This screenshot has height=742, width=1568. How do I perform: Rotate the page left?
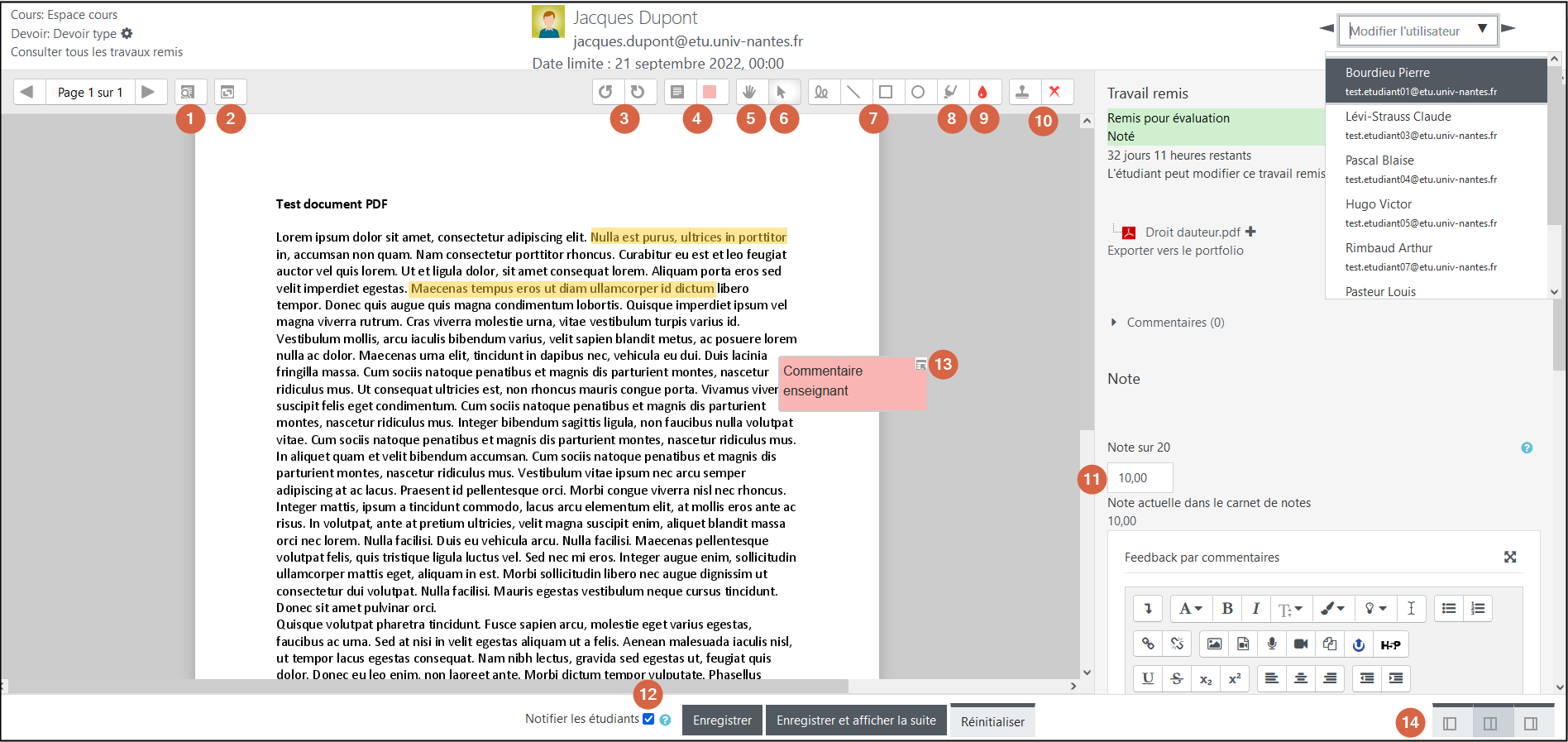pos(605,92)
